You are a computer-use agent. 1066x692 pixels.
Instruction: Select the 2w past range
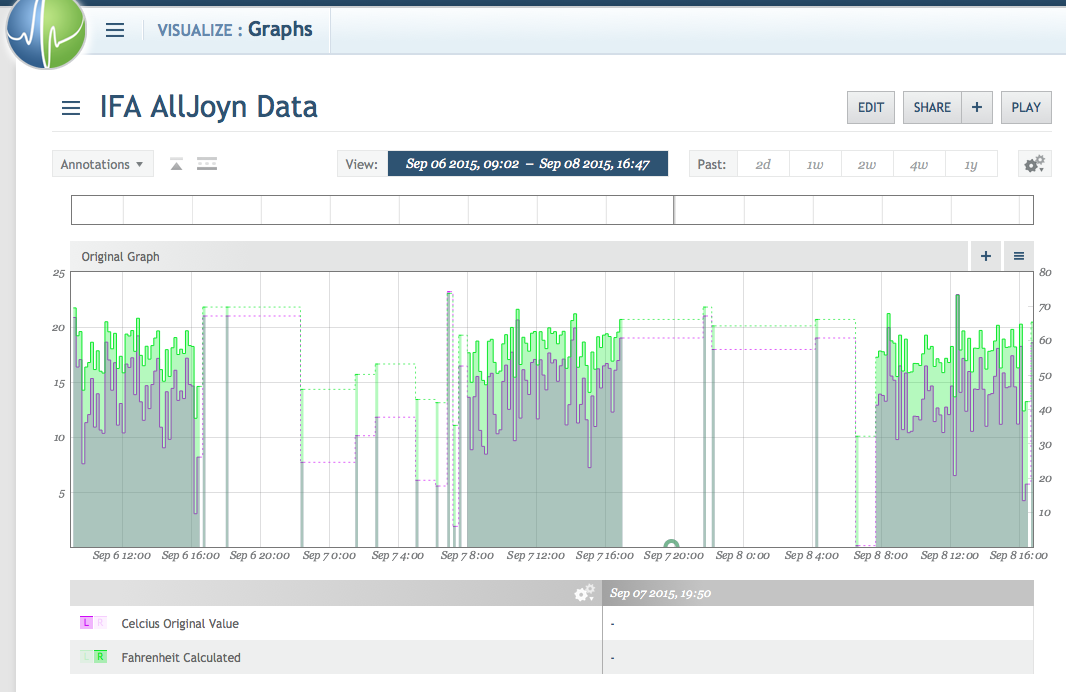(867, 165)
